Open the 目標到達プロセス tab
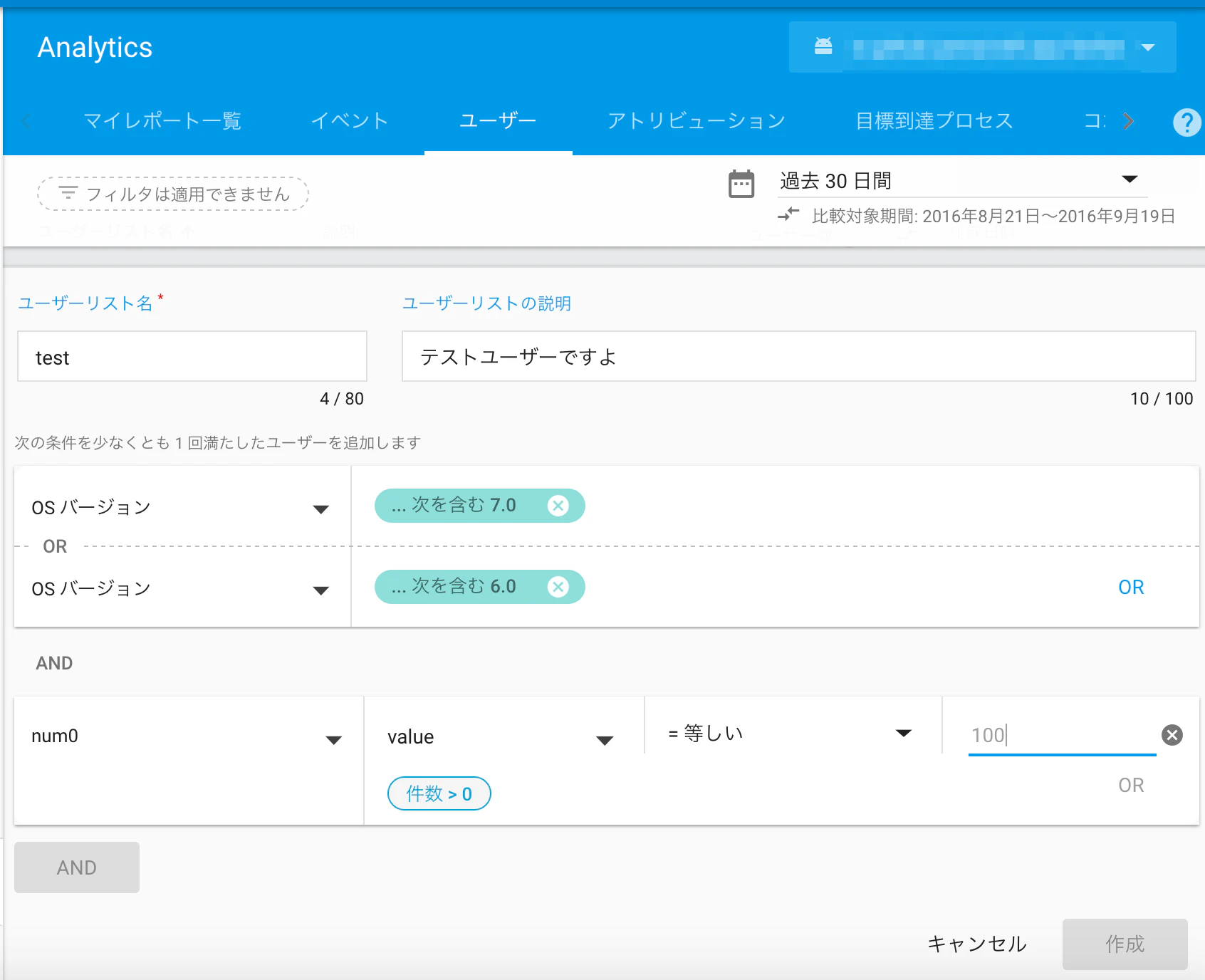 pos(934,120)
